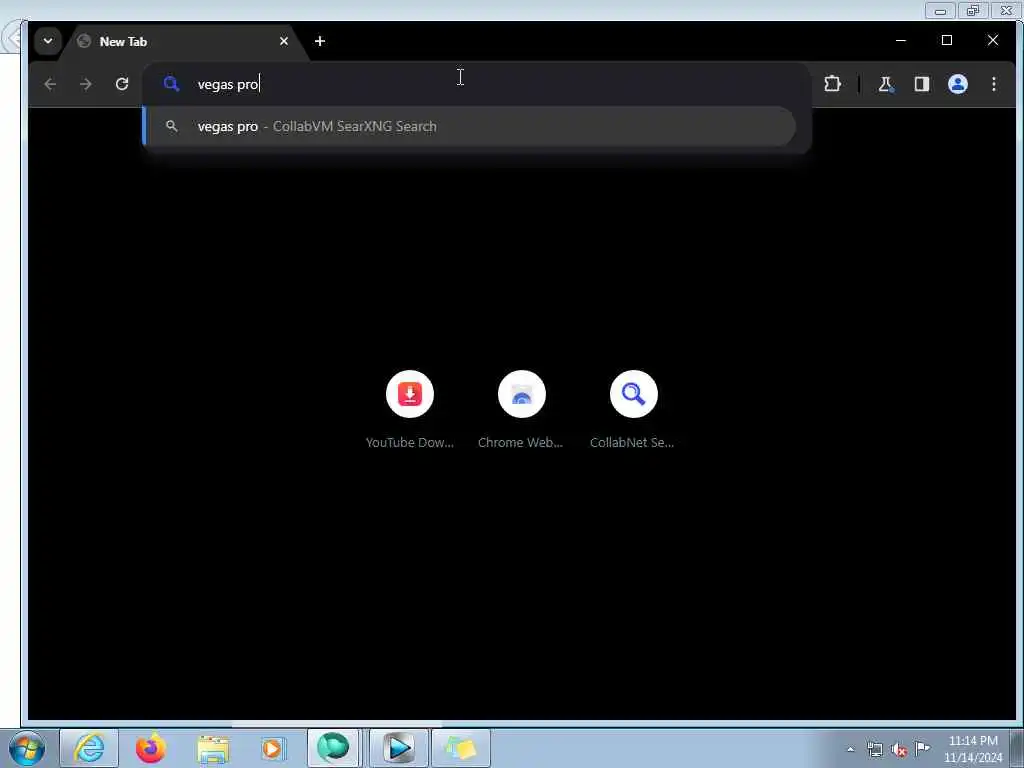Open the YouTube Downloader shortcut
The width and height of the screenshot is (1024, 768).
409,394
